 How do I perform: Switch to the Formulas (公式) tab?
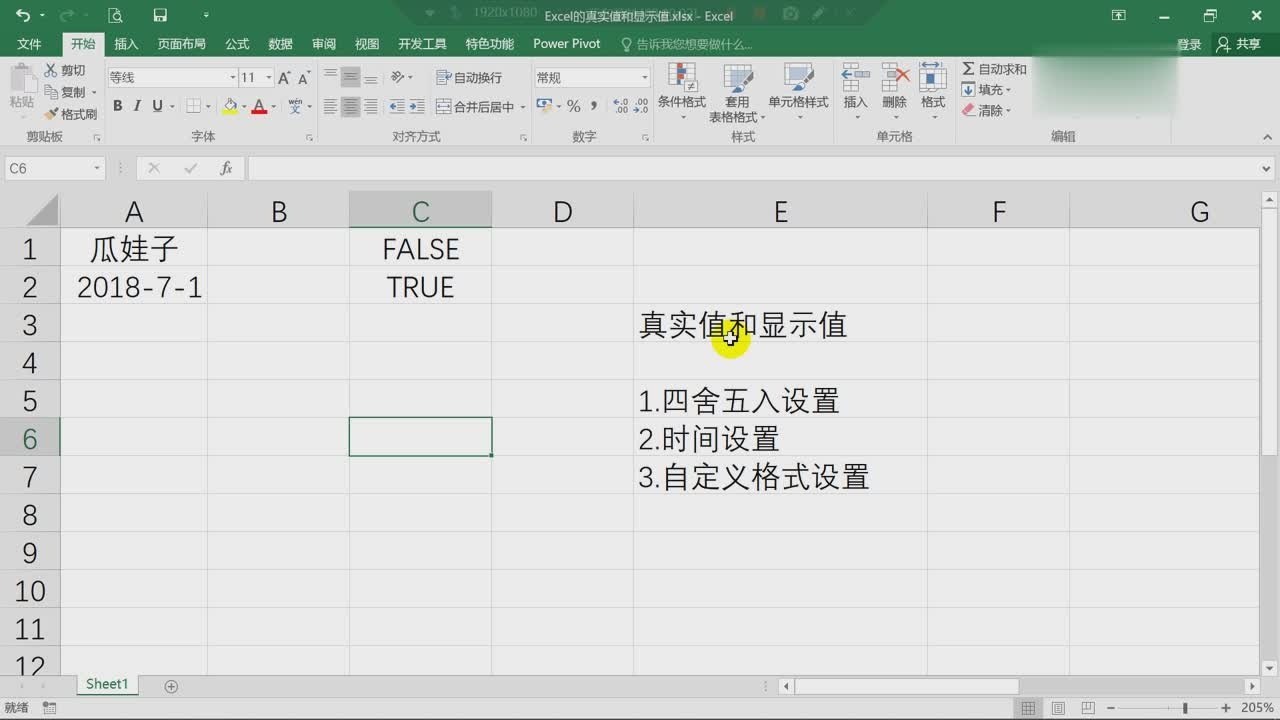click(x=237, y=44)
